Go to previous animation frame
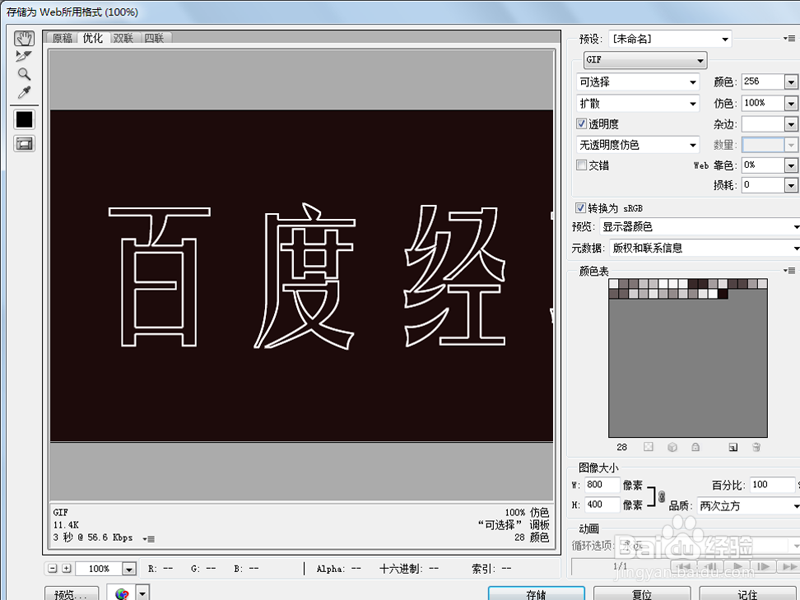Viewport: 800px width, 600px height. (x=710, y=567)
